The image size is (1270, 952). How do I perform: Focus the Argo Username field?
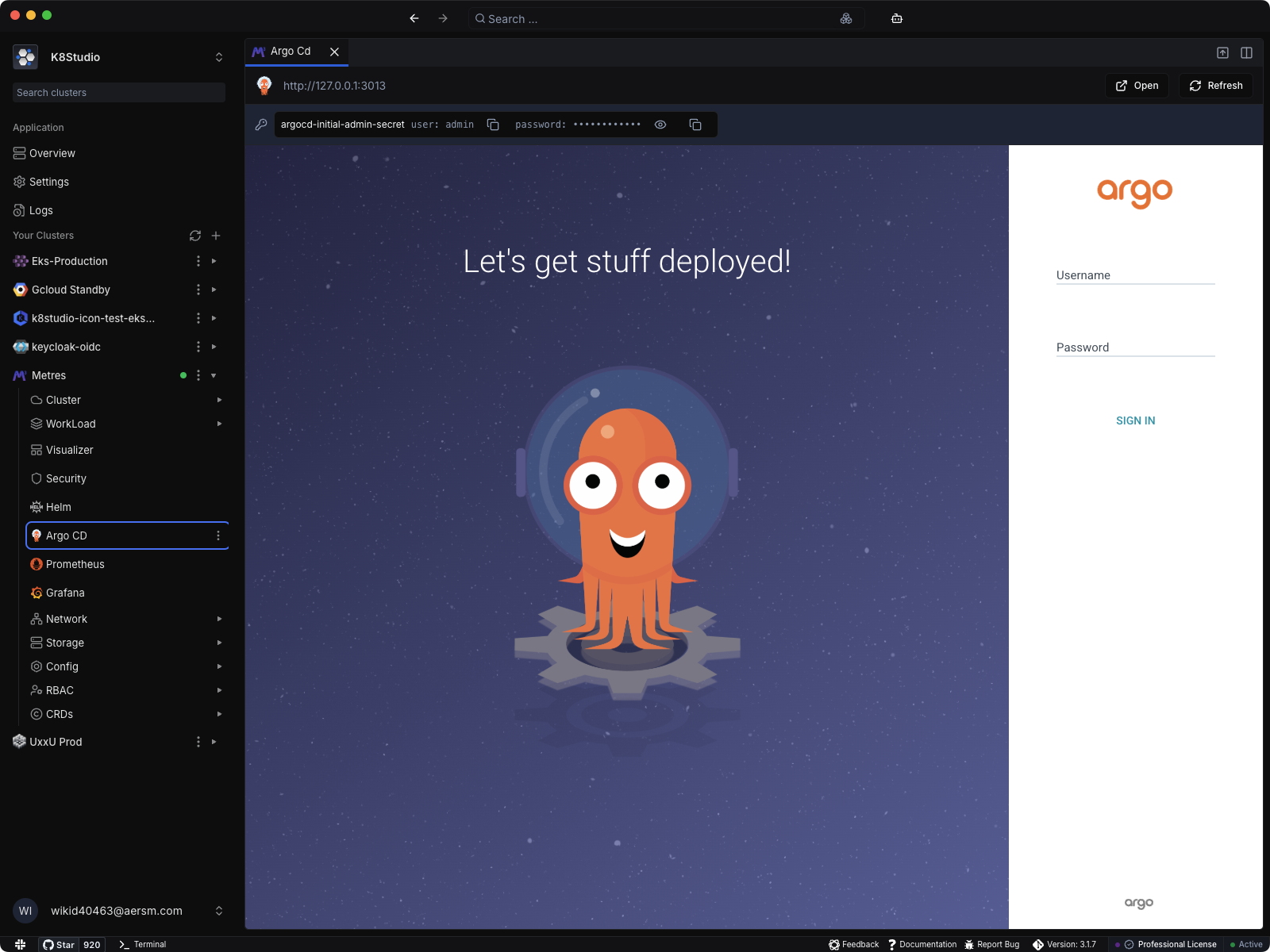[1136, 274]
